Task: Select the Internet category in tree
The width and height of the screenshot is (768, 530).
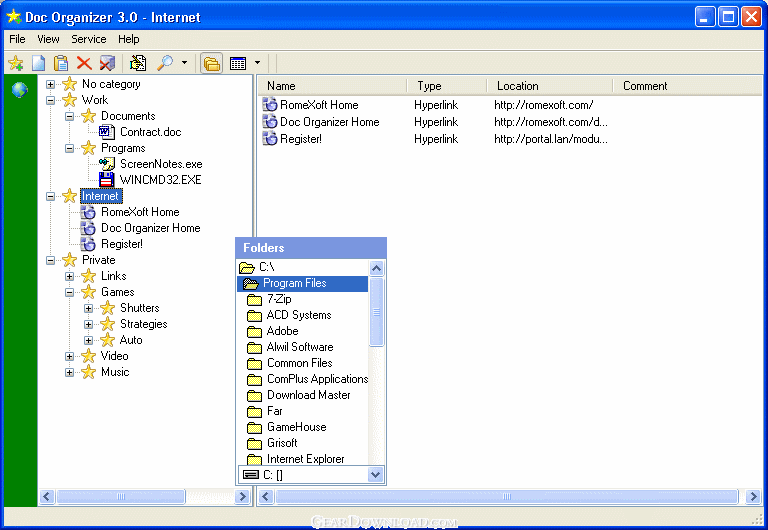Action: point(100,196)
